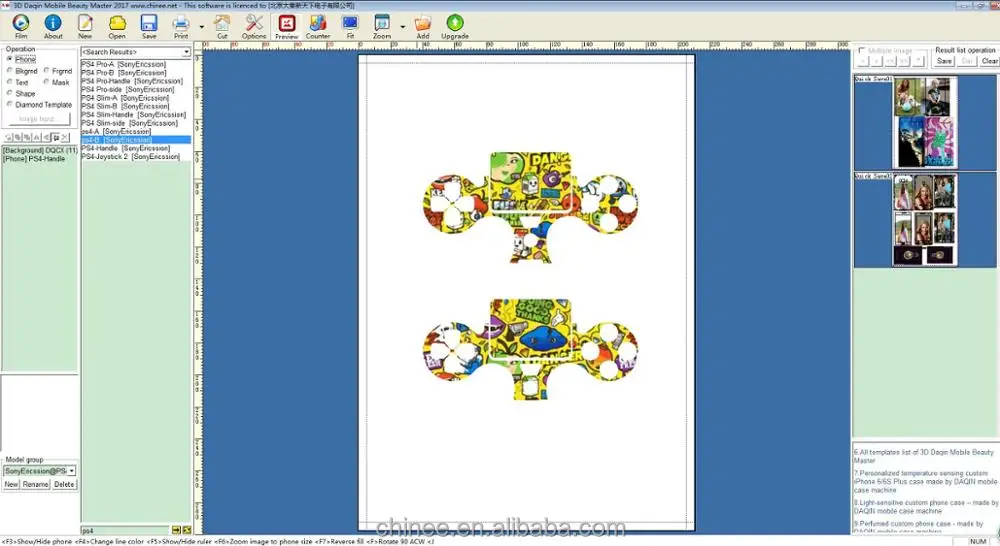Open second result thumbnail with portrait photos
This screenshot has height=546, width=1000.
(x=925, y=220)
